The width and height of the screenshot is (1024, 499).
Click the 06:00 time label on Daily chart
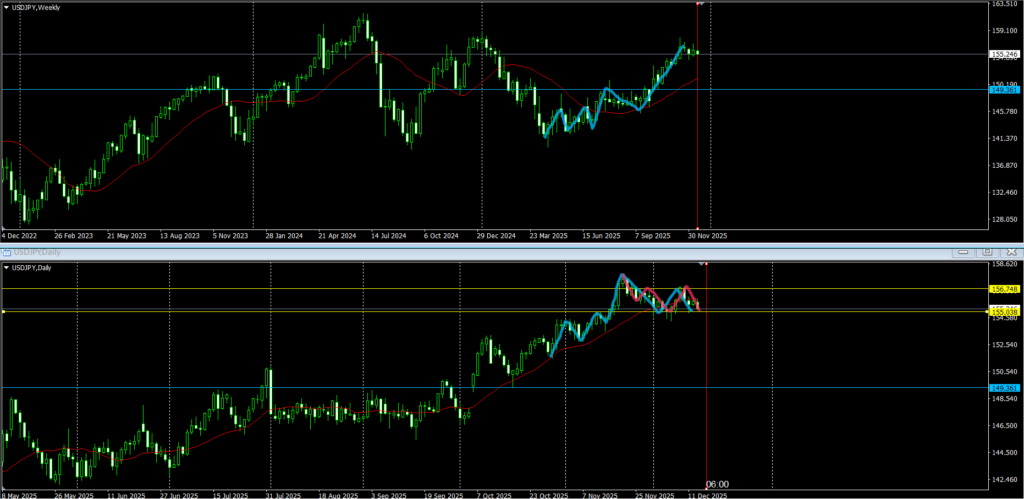tap(717, 484)
